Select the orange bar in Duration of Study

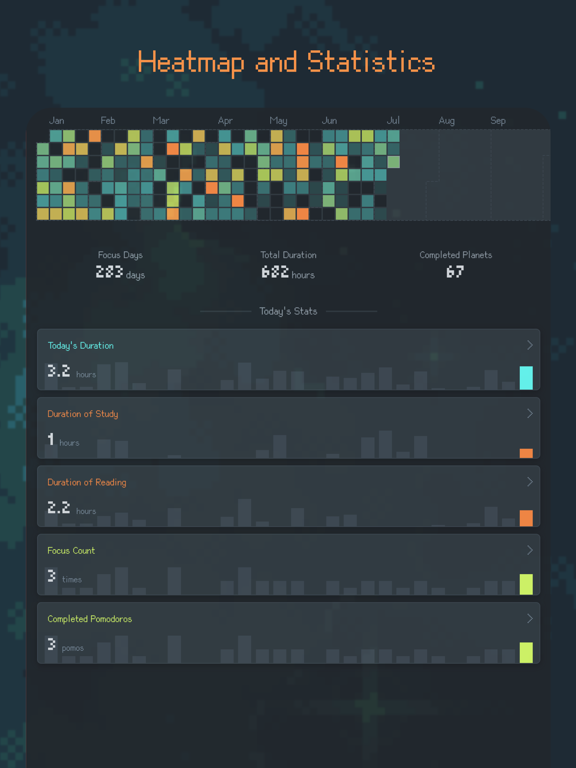(x=526, y=453)
